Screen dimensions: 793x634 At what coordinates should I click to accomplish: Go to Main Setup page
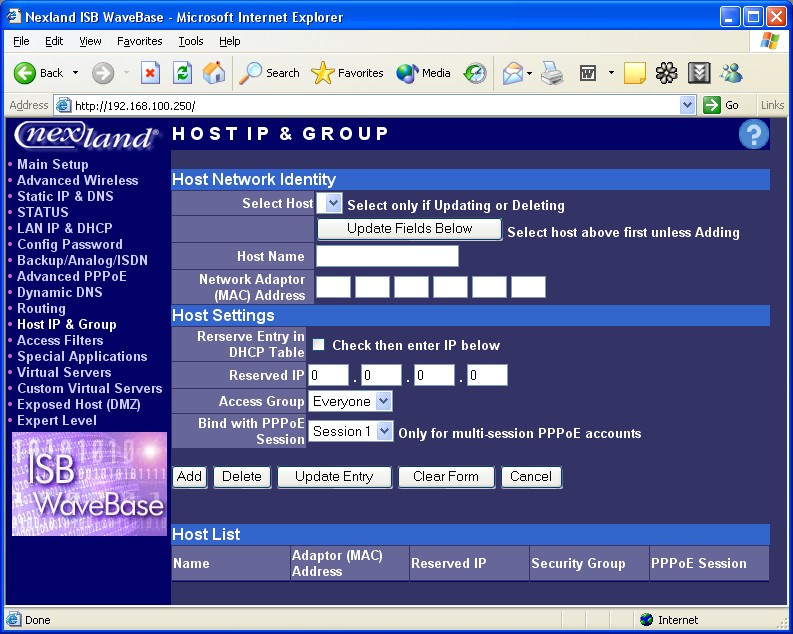click(x=53, y=164)
